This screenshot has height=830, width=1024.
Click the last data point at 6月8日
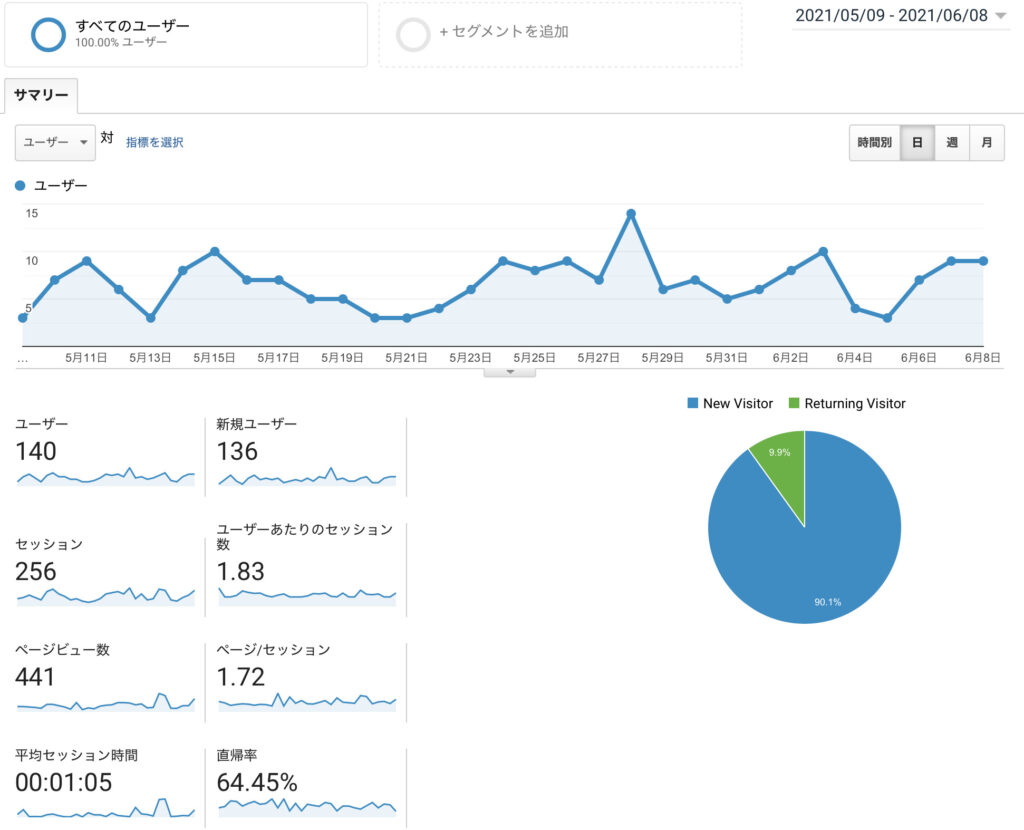pos(983,261)
